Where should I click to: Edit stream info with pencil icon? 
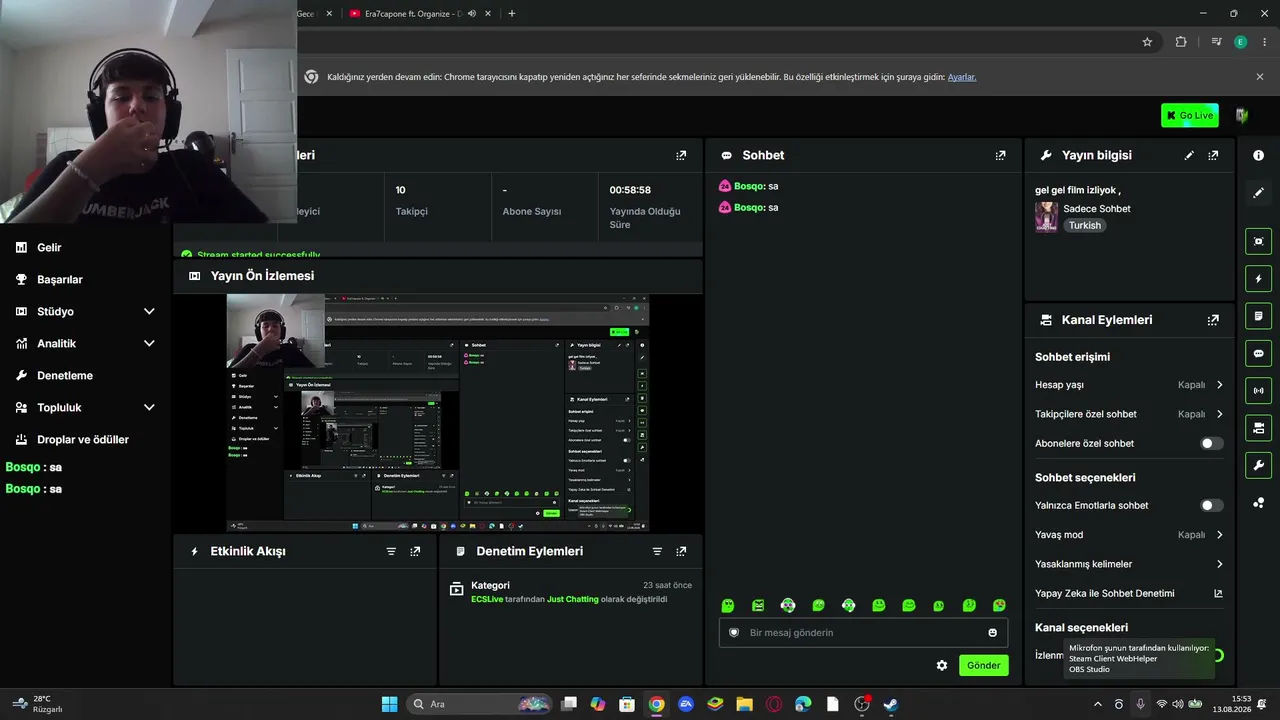tap(1189, 155)
